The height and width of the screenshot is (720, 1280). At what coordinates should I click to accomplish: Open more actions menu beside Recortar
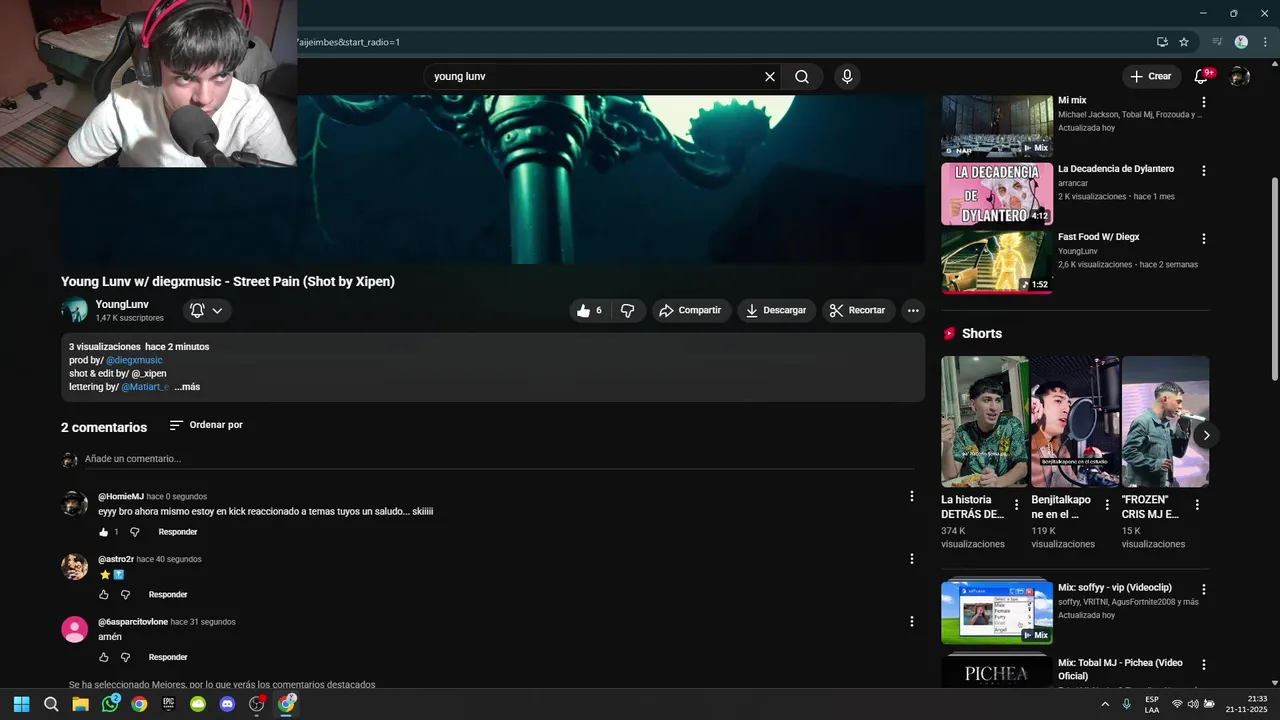(913, 311)
